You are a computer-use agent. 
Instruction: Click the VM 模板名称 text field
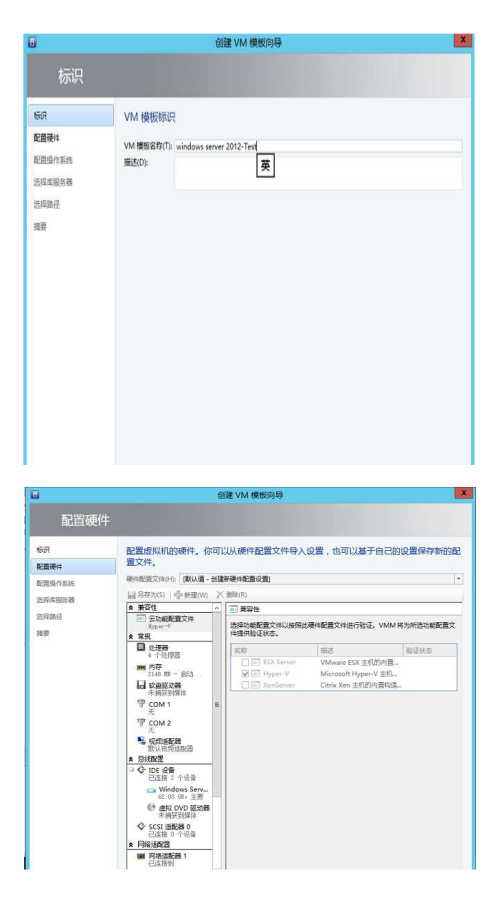click(318, 147)
